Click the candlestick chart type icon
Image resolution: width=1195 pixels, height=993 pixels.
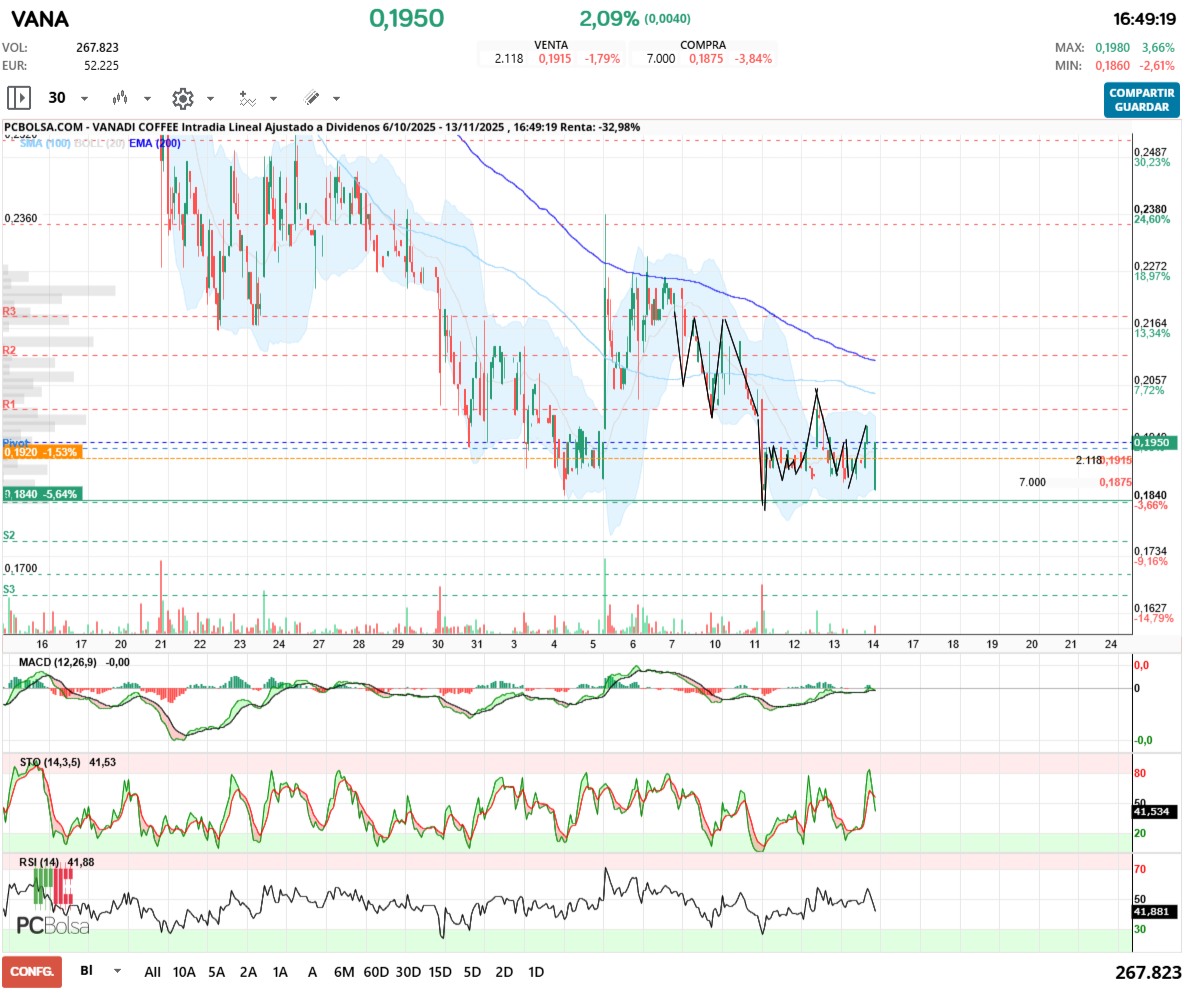point(121,98)
